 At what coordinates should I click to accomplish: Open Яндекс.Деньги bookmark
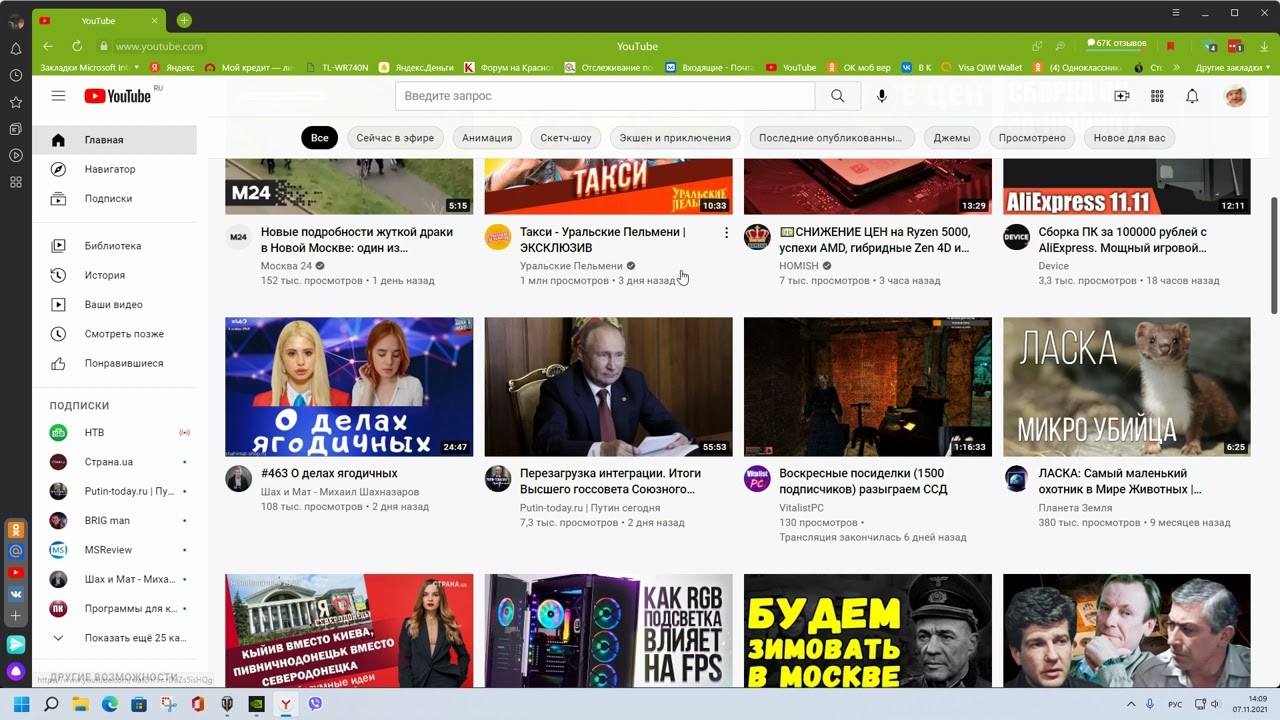pos(416,68)
